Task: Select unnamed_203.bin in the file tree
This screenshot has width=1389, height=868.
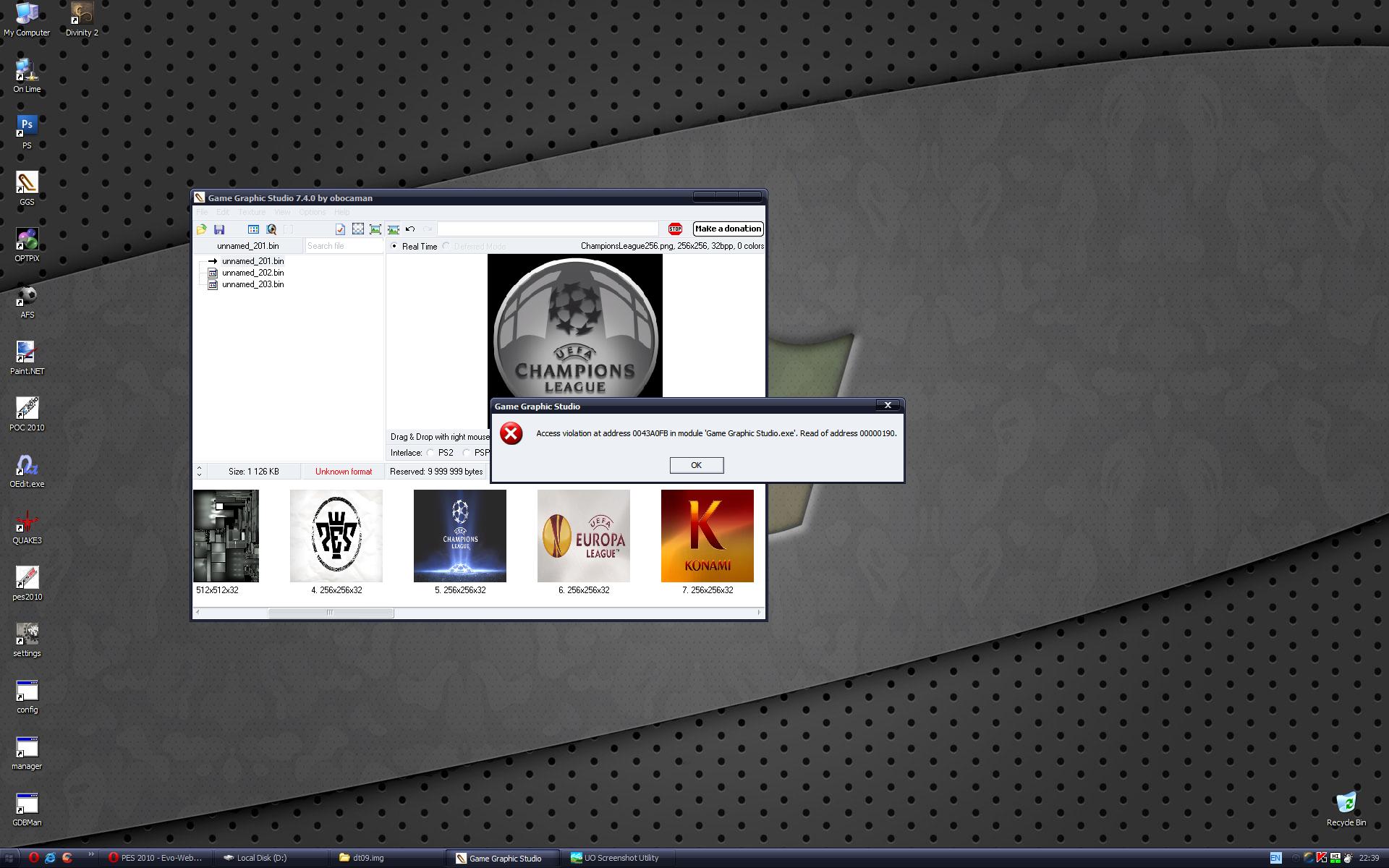Action: (252, 284)
